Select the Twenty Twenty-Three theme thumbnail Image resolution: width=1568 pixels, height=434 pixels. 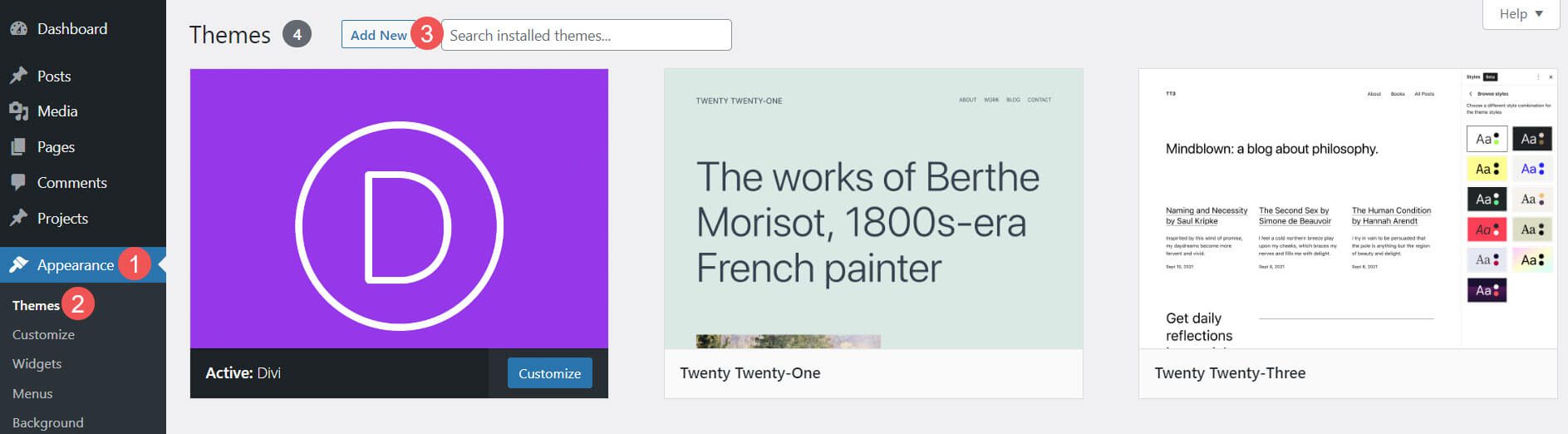(1296, 209)
